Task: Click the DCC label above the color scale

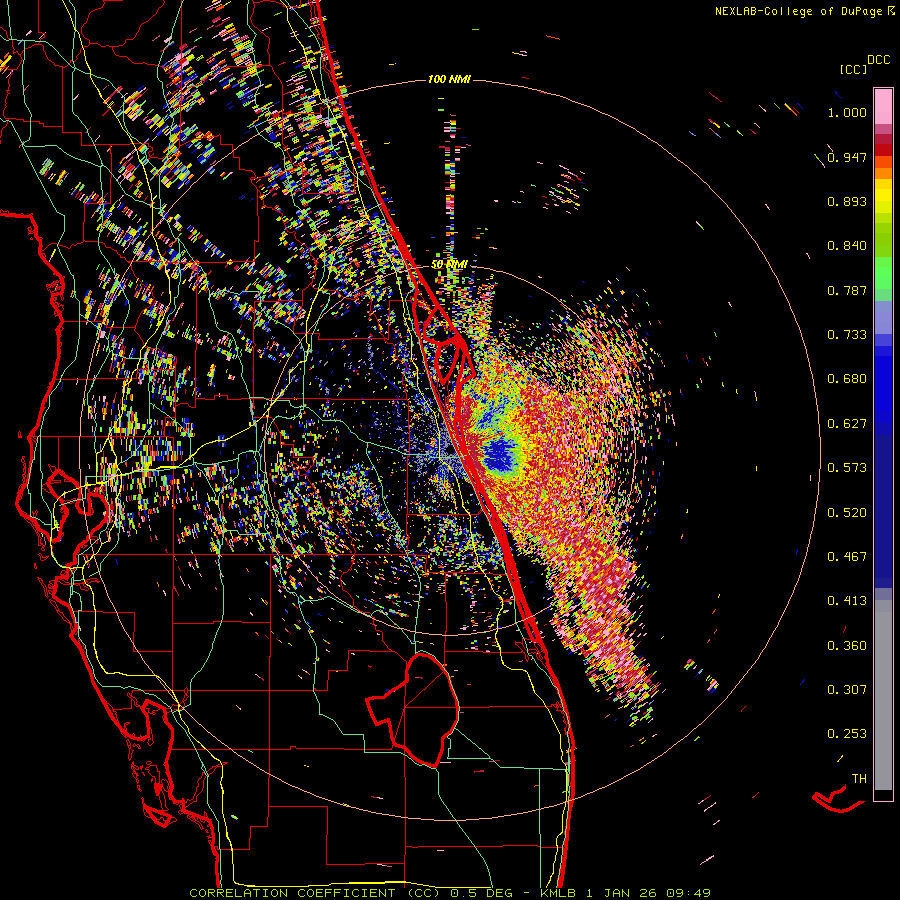Action: [x=878, y=60]
